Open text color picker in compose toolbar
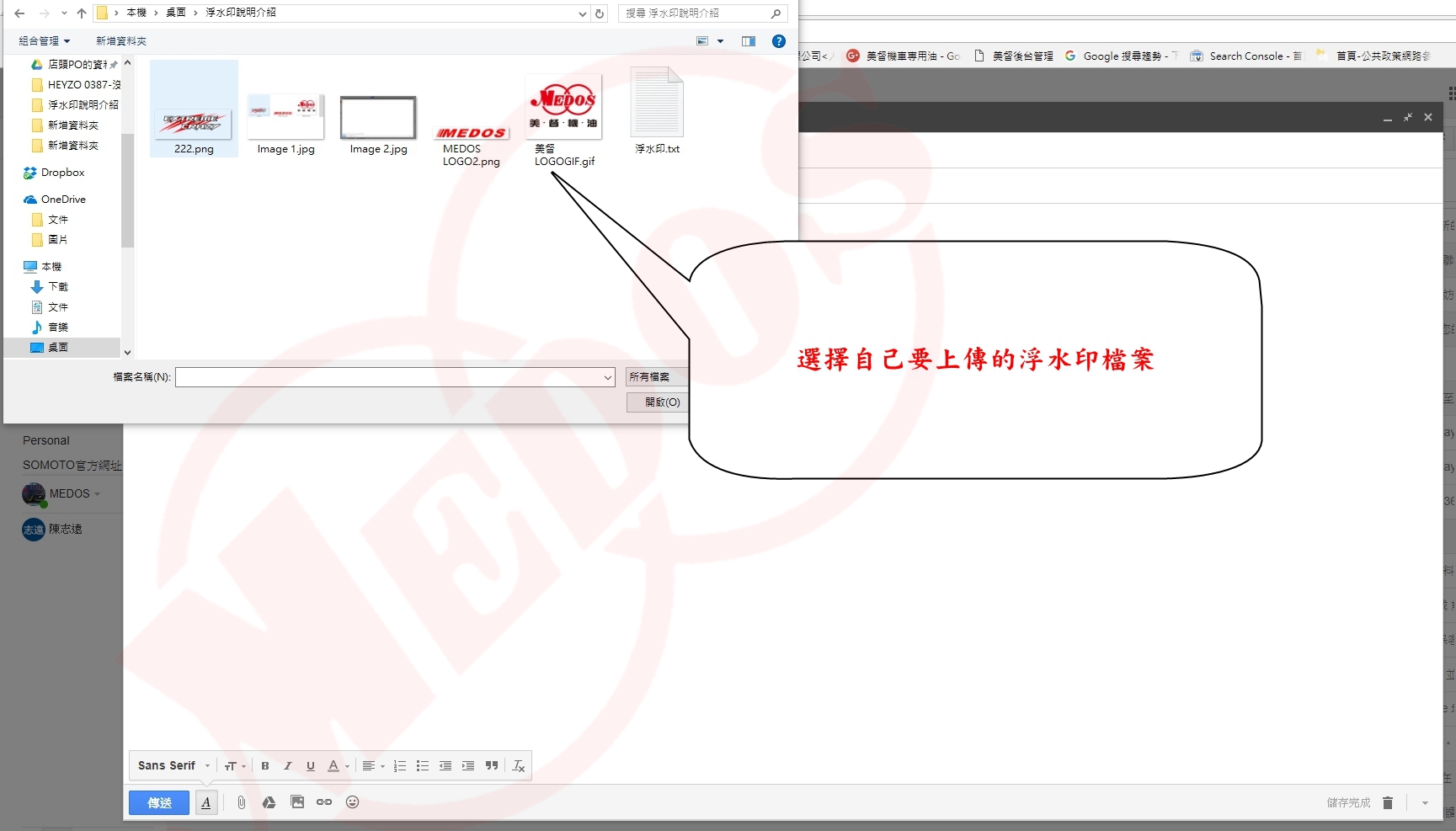The width and height of the screenshot is (1456, 831). point(337,765)
